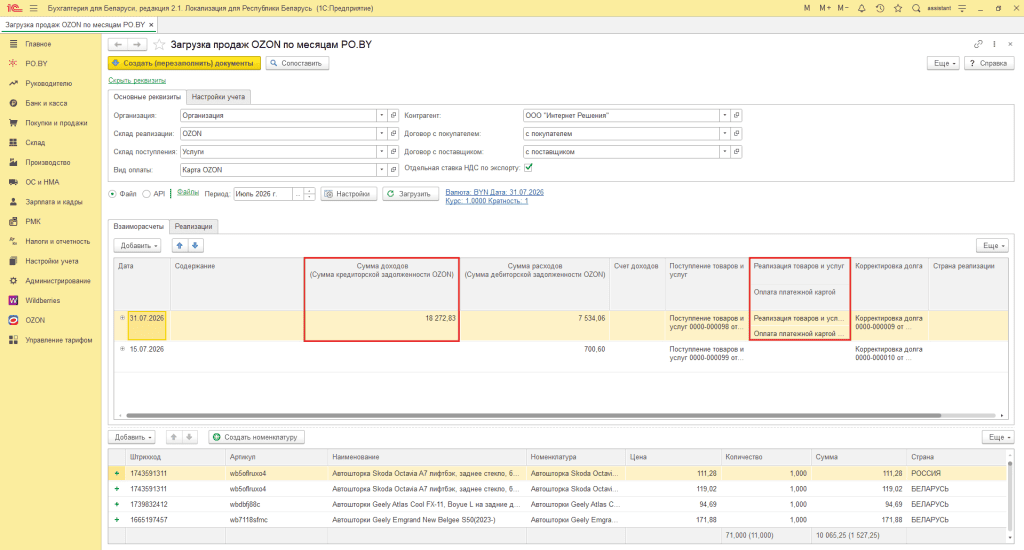1024x550 pixels.
Task: Toggle Отдельная ставка НДС по экспорту checkbox
Action: coord(528,168)
